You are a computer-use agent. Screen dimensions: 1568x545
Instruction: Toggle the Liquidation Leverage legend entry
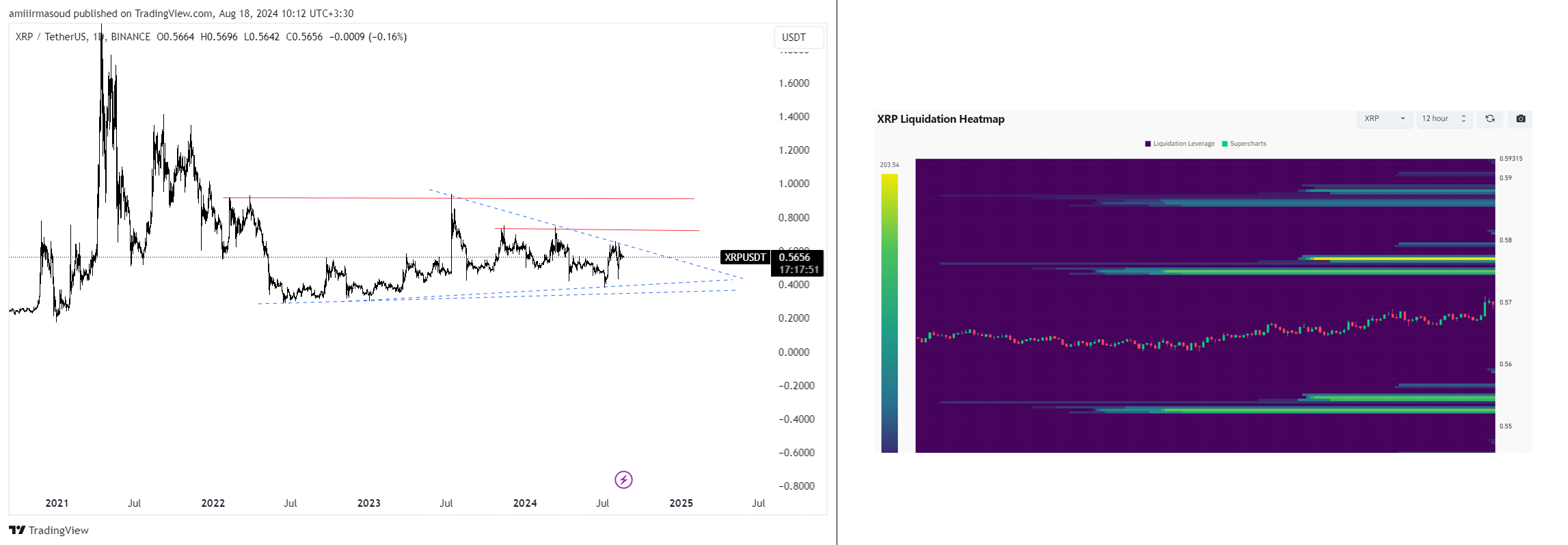1180,144
